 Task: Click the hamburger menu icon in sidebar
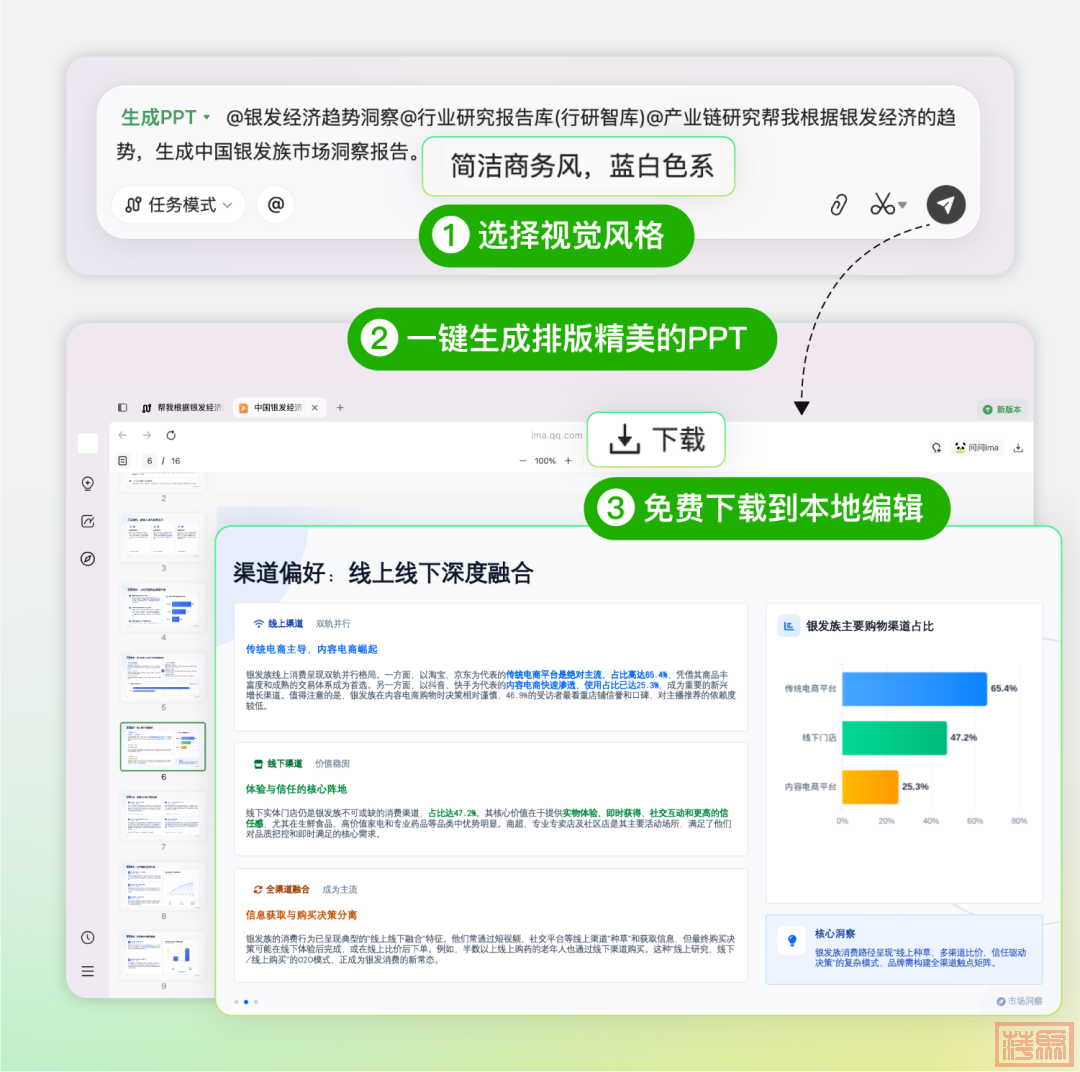click(x=88, y=971)
